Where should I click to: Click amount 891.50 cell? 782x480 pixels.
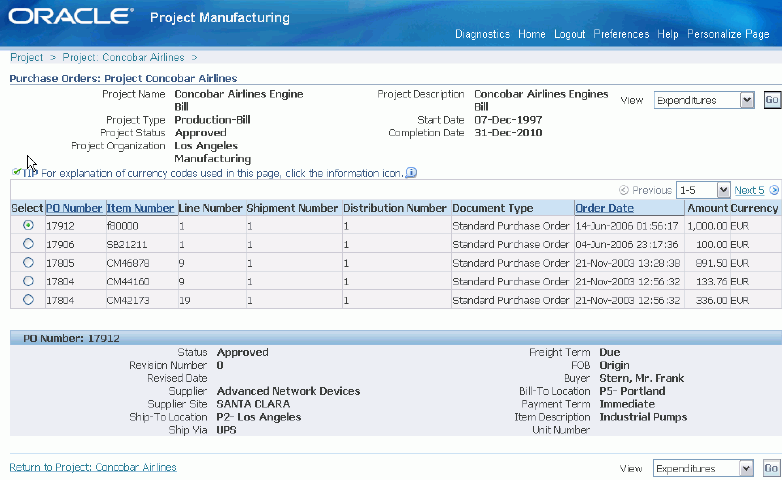pyautogui.click(x=712, y=263)
